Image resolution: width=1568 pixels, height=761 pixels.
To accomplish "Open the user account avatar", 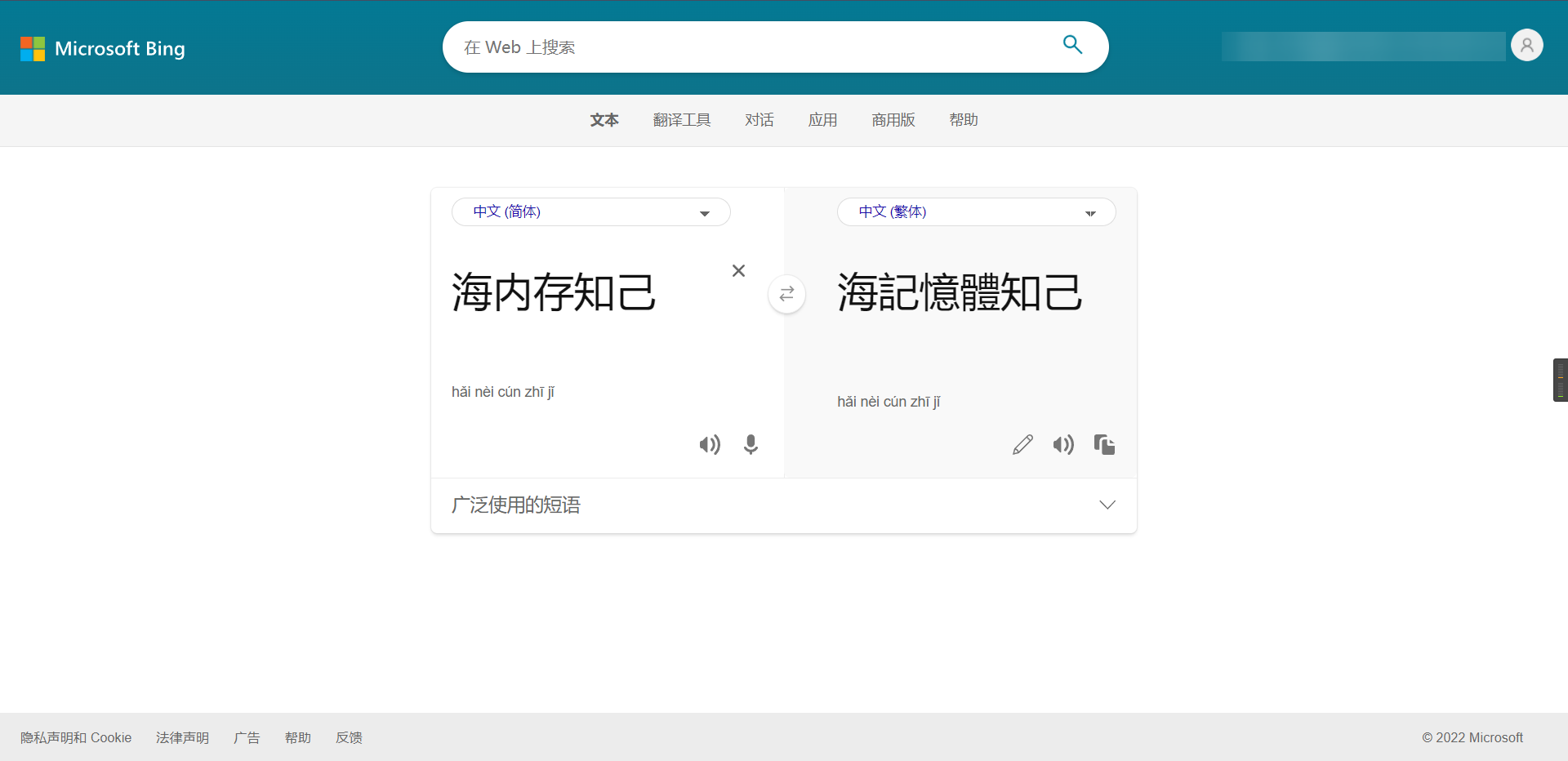I will click(x=1526, y=46).
